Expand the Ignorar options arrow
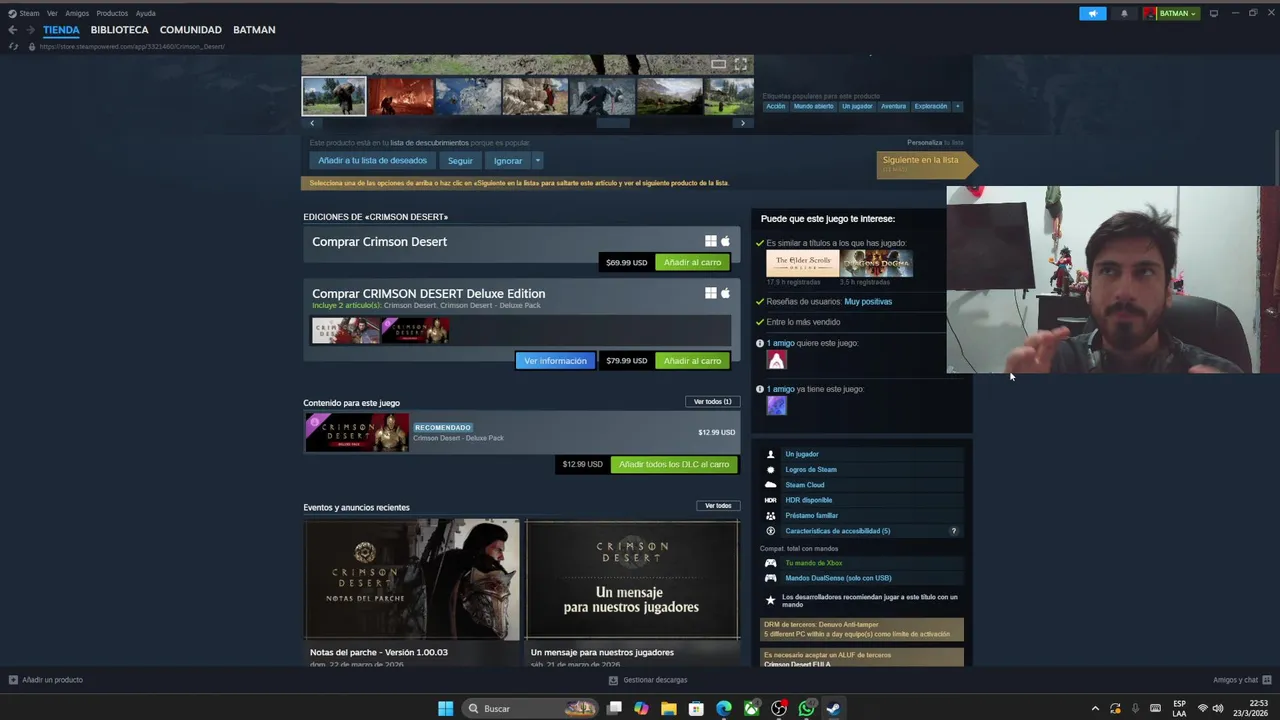The image size is (1280, 720). 537,160
